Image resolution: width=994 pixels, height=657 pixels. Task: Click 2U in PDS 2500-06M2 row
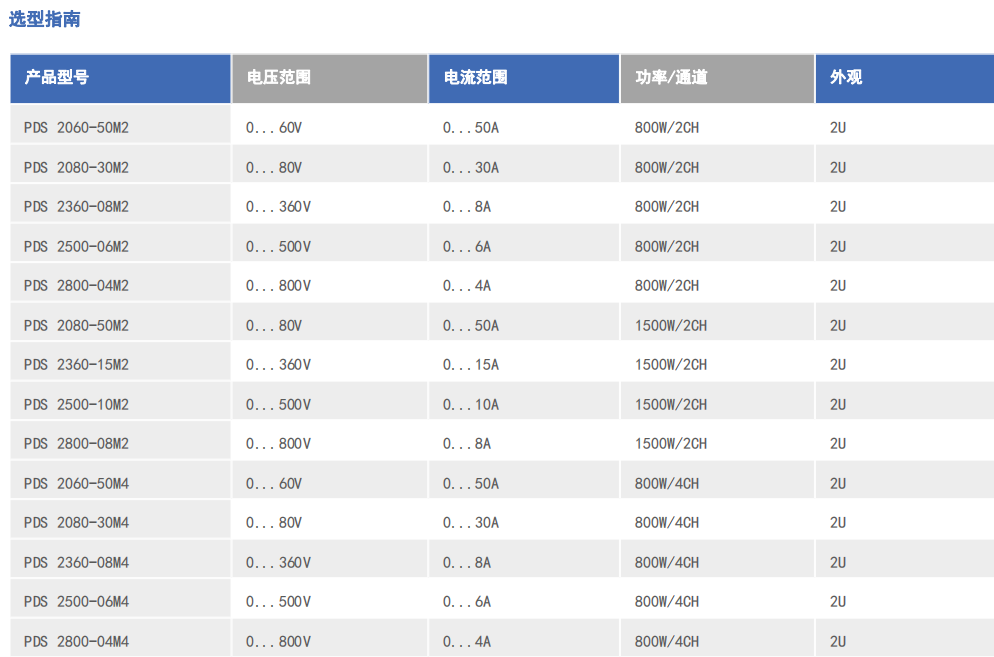tap(838, 247)
